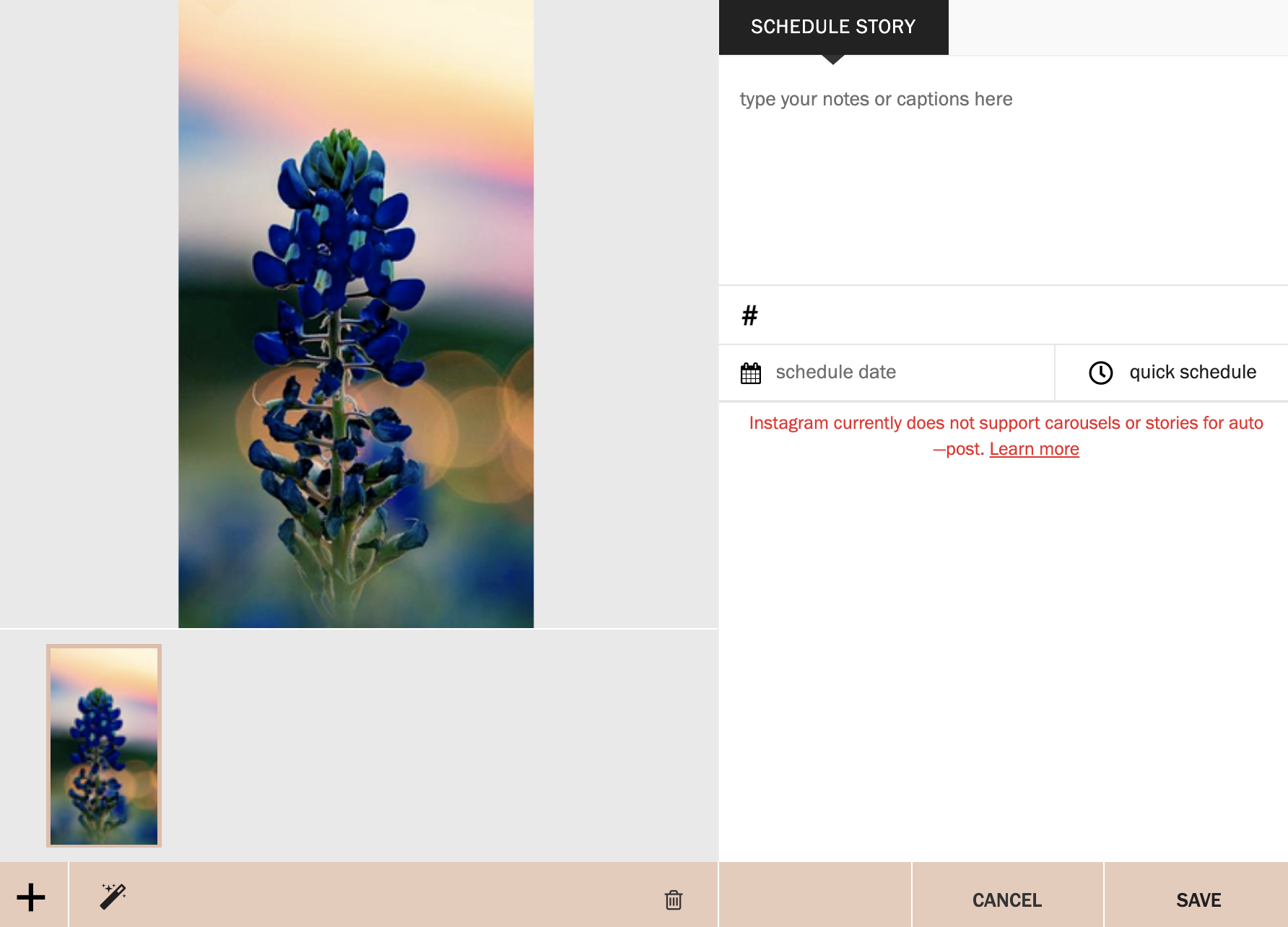Screen dimensions: 1288x927
Task: Click the hashtag input row
Action: tap(1004, 315)
